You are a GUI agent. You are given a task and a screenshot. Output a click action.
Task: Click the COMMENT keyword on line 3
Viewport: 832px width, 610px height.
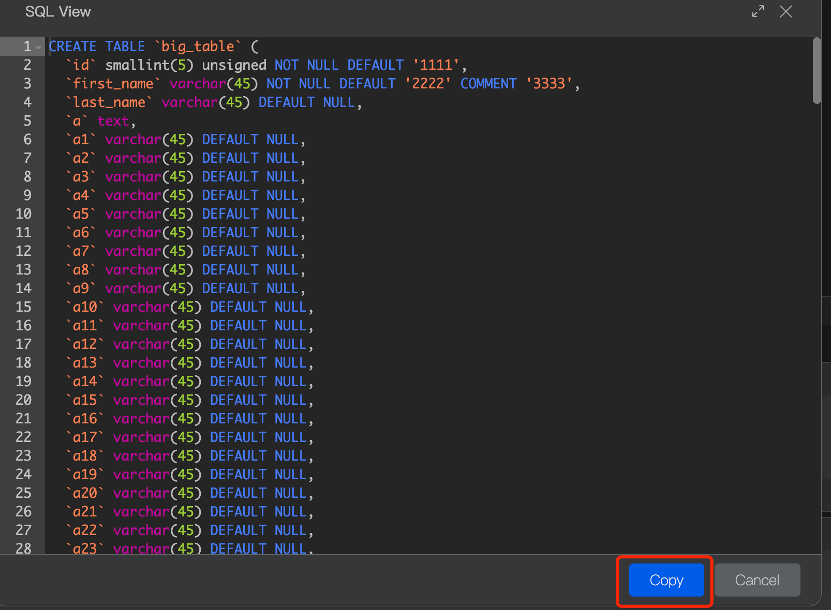[488, 84]
